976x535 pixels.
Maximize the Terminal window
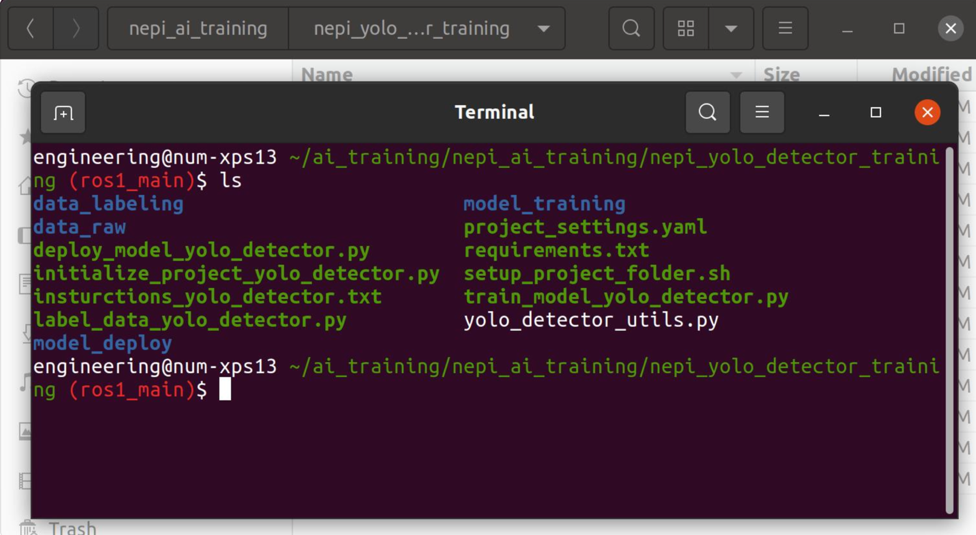pos(876,113)
